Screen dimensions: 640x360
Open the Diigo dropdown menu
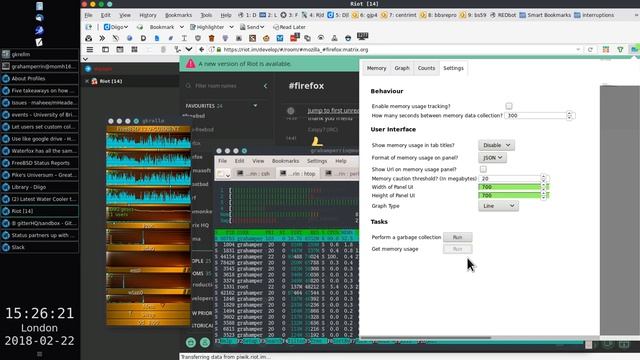(x=116, y=27)
